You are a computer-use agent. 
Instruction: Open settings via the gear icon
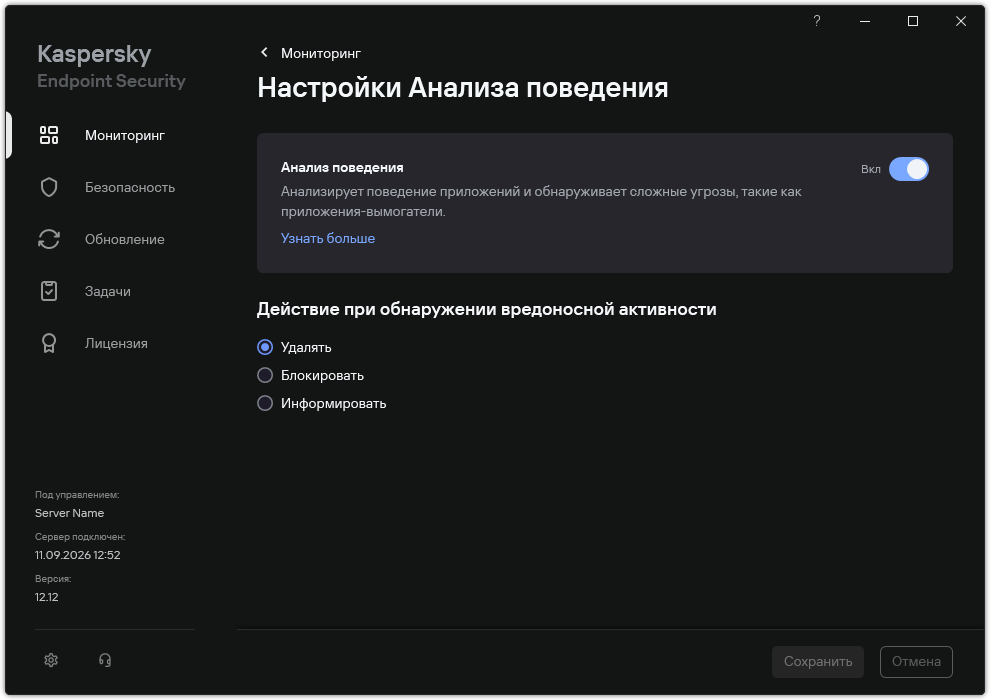51,660
